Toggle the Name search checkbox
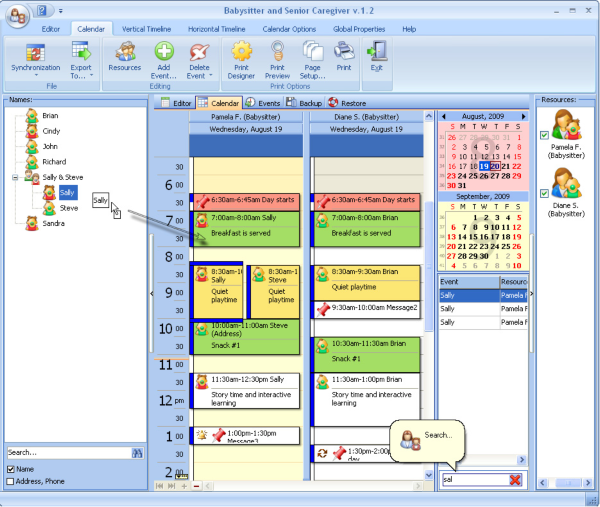The image size is (600, 507). point(11,469)
